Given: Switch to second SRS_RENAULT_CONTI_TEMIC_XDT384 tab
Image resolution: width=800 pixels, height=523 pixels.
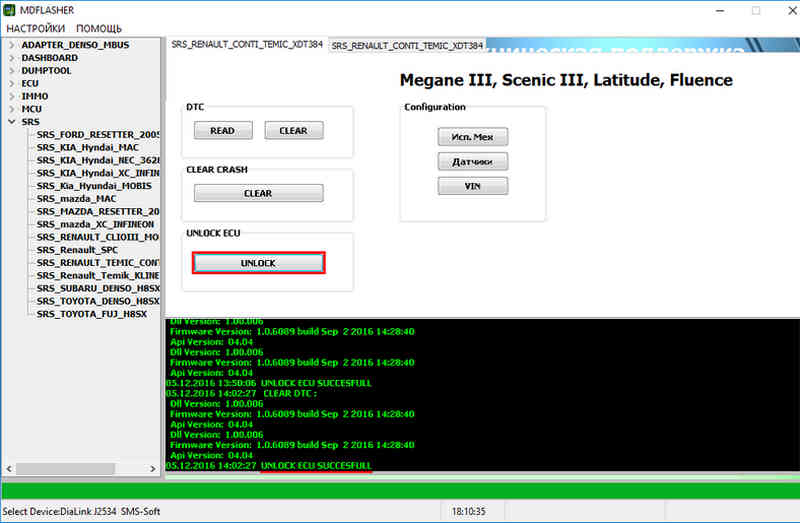Looking at the screenshot, I should (407, 45).
